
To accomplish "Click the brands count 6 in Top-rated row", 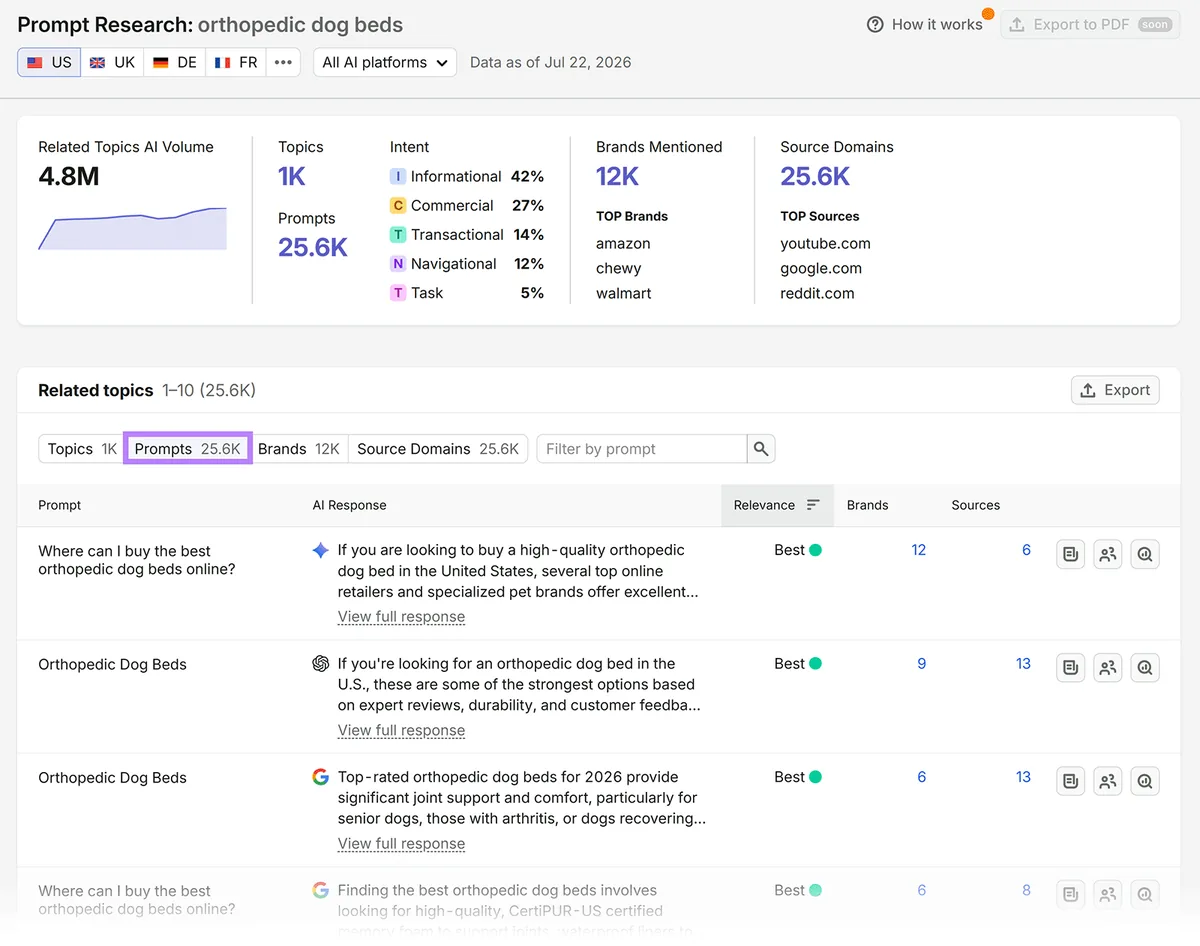I will coord(922,777).
